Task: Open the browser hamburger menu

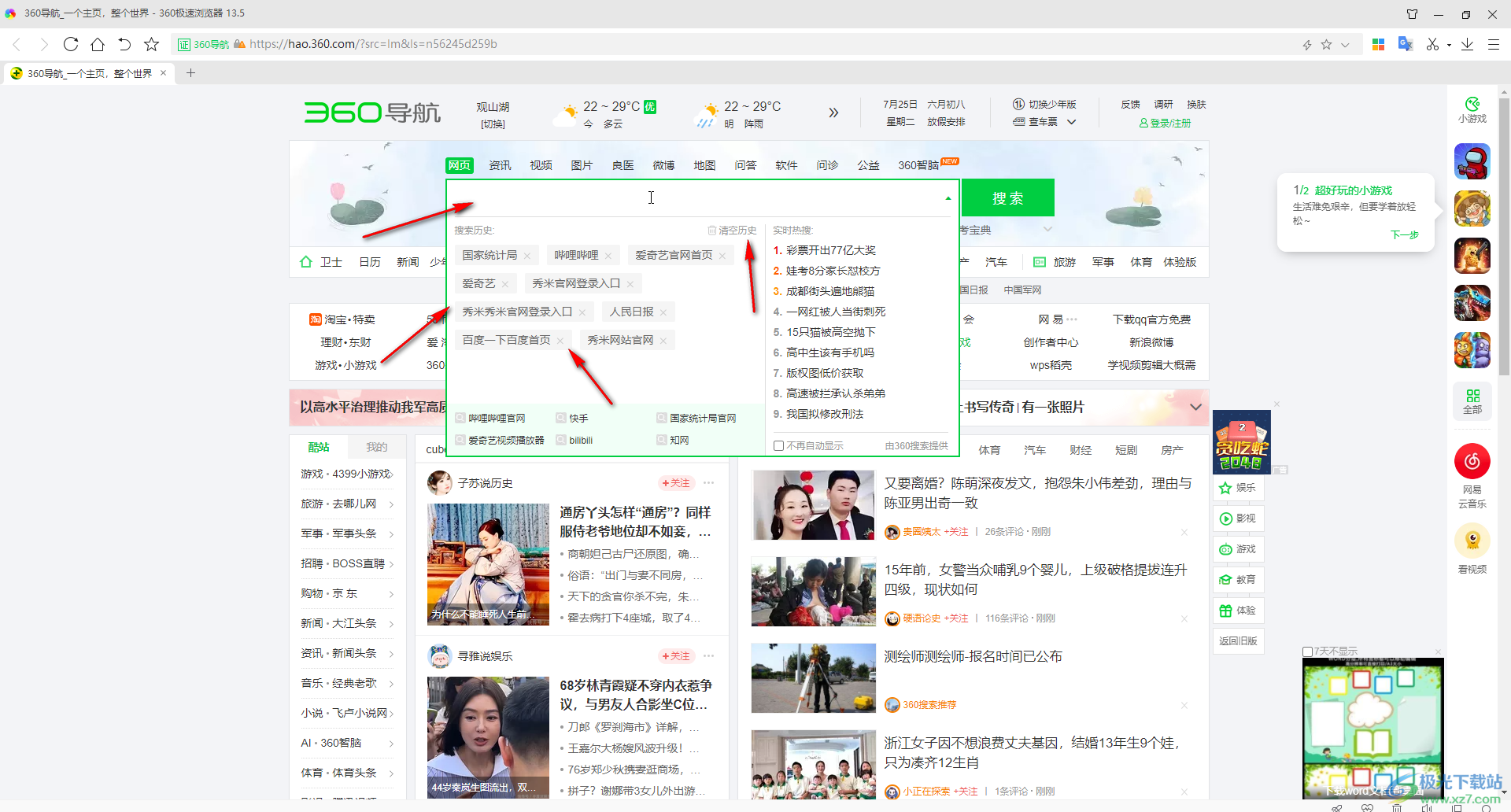Action: (1494, 44)
